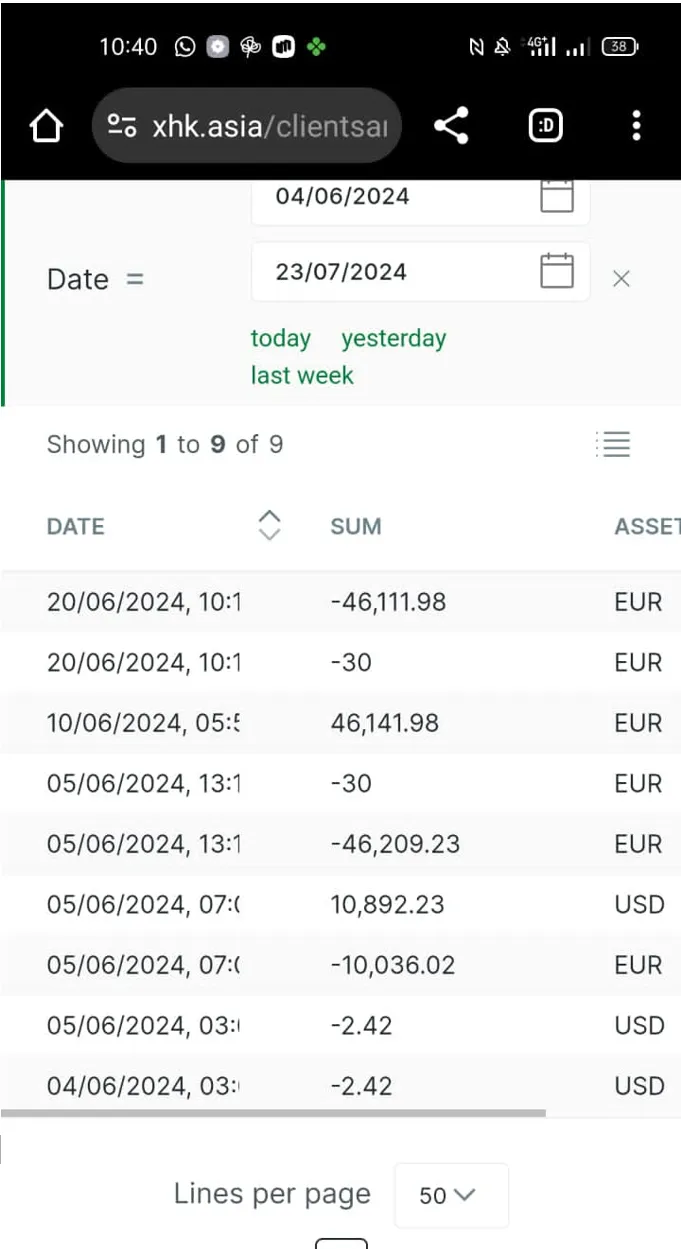681x1249 pixels.
Task: Expand the Lines per page dropdown
Action: 451,1195
